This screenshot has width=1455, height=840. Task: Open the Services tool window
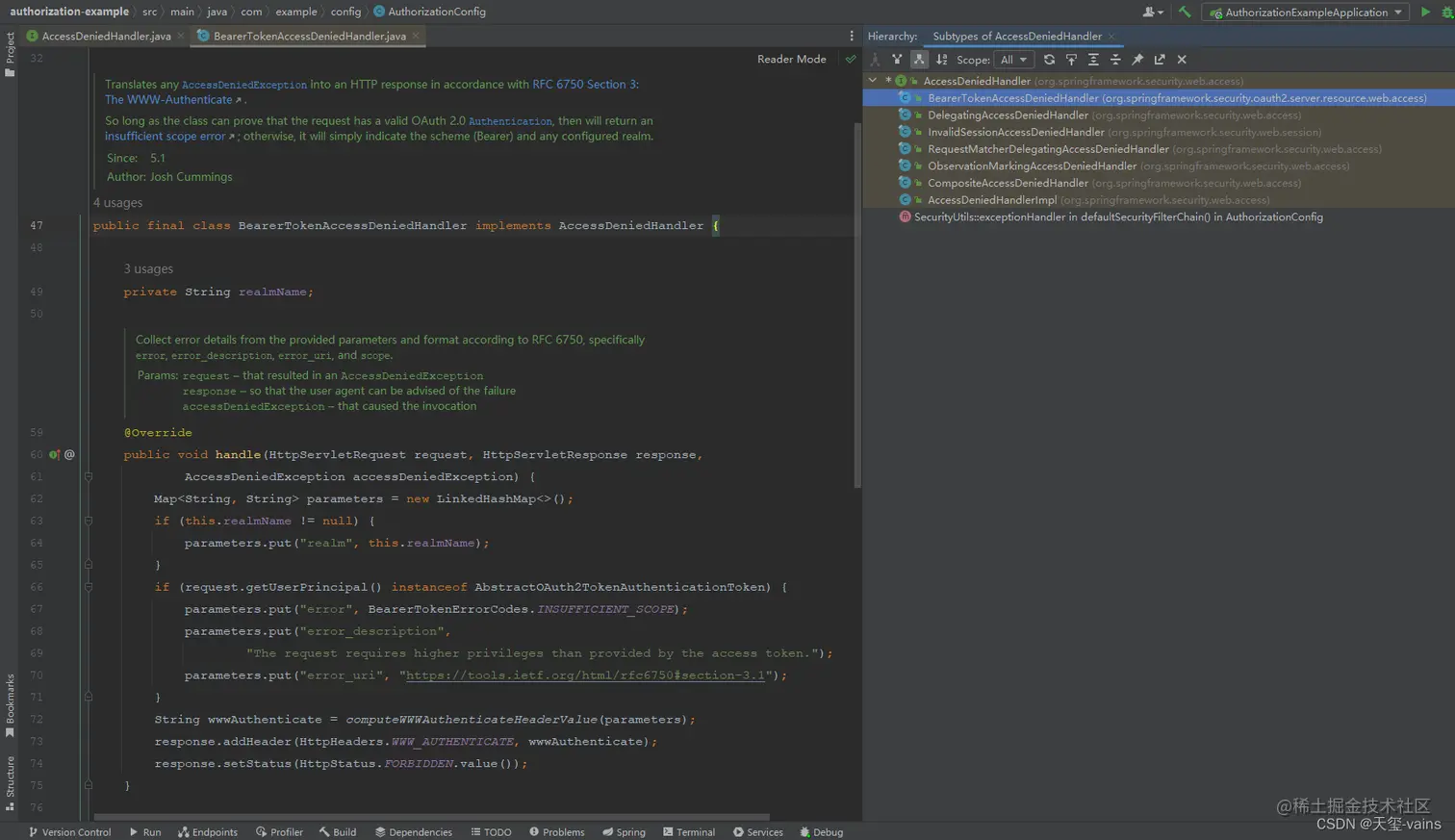click(758, 832)
